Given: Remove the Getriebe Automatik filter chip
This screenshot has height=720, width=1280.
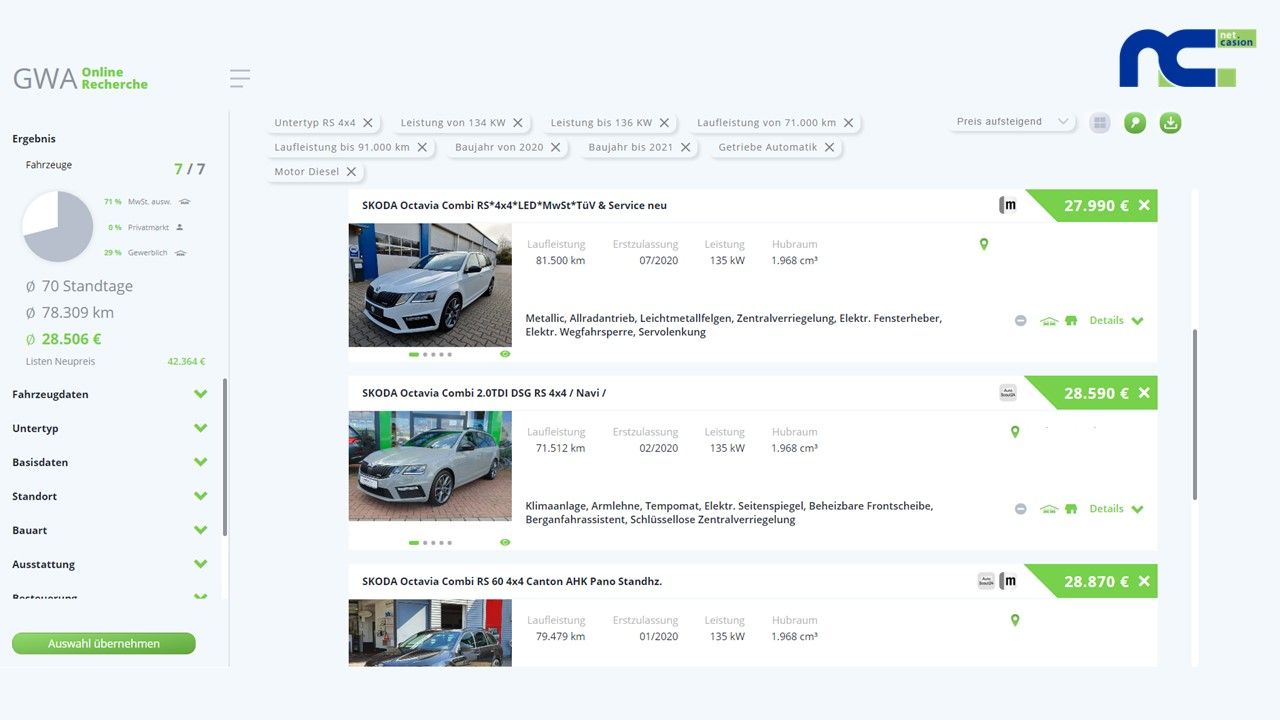Looking at the screenshot, I should pyautogui.click(x=829, y=148).
